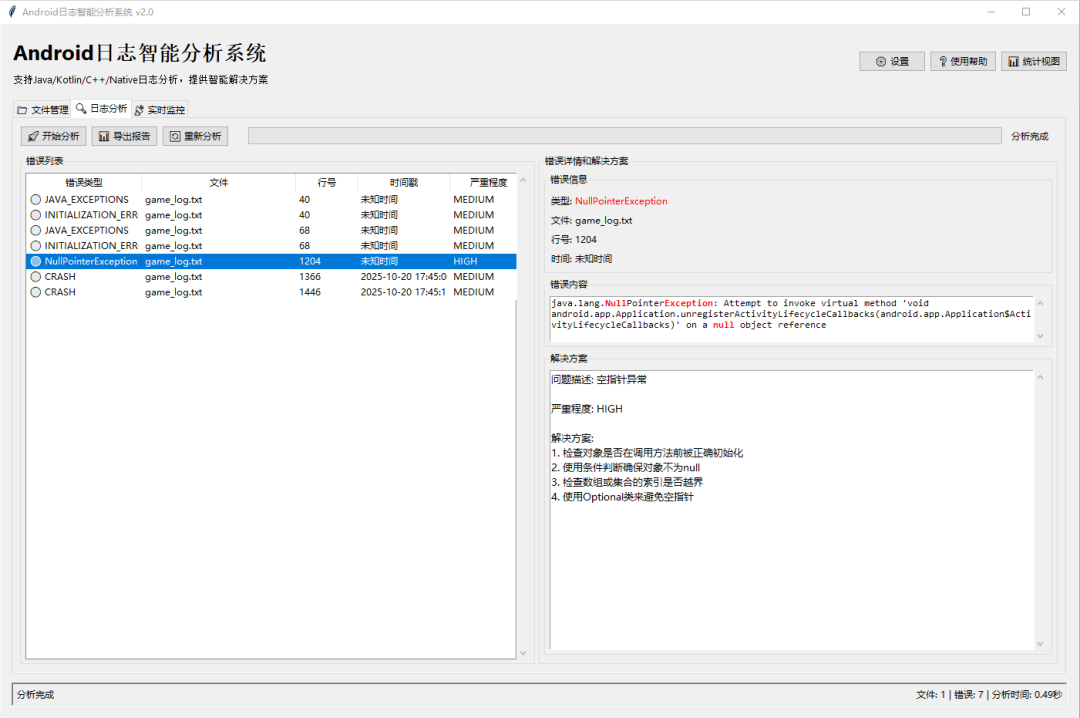Click the statistics chart icon
The image size is (1080, 718).
tap(1013, 61)
